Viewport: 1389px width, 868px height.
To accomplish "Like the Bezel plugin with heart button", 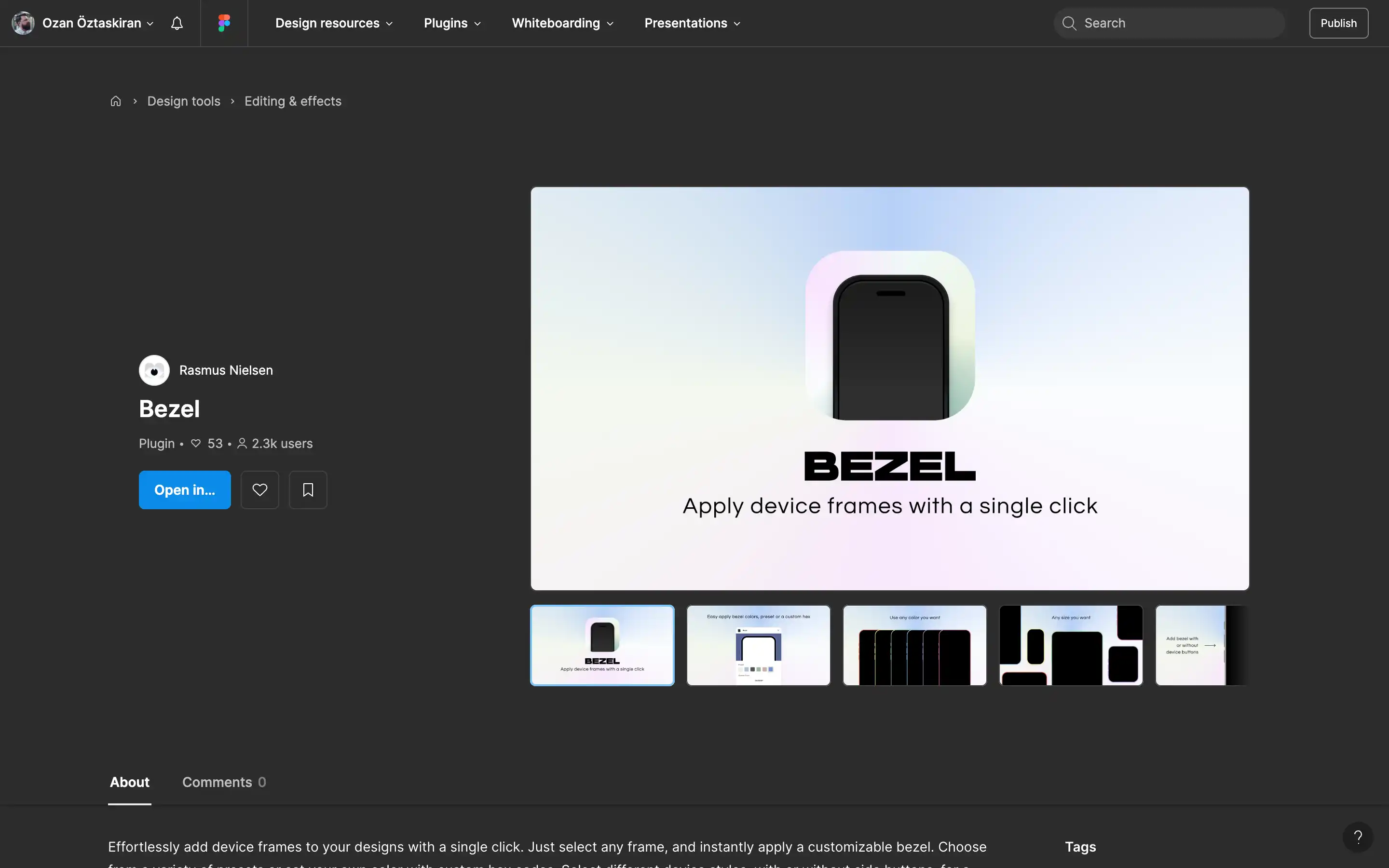I will coord(259,489).
